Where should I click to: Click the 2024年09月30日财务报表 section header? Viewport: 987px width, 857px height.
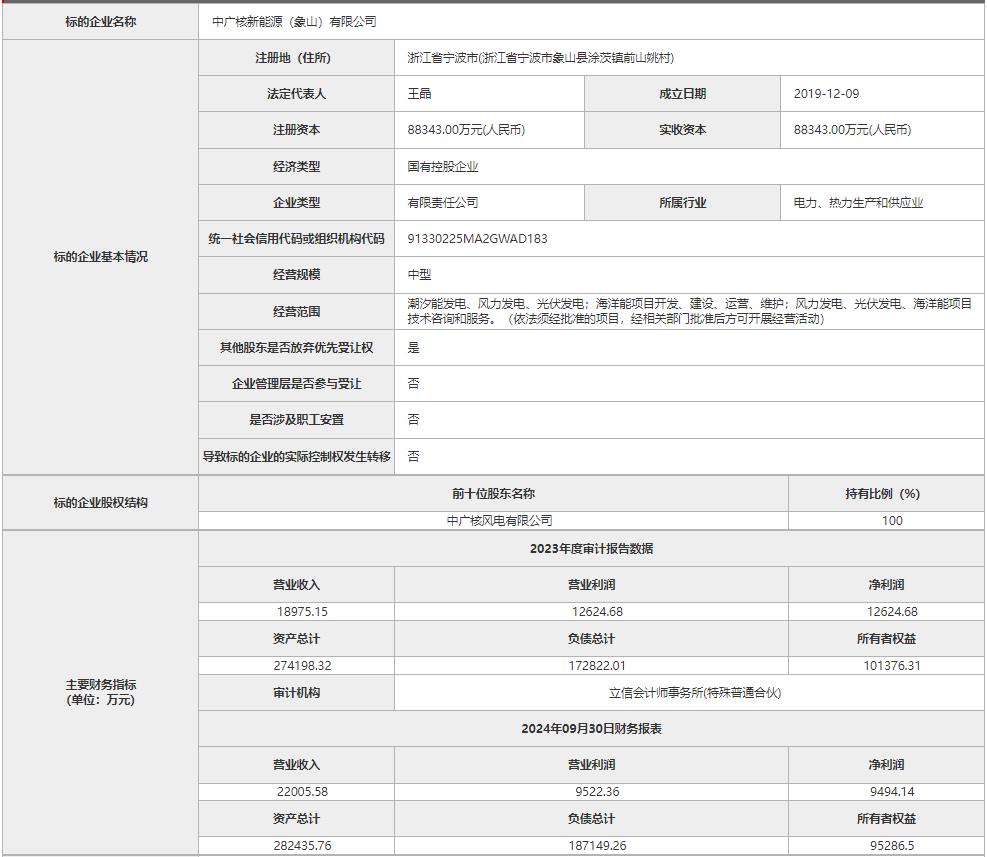pos(591,729)
